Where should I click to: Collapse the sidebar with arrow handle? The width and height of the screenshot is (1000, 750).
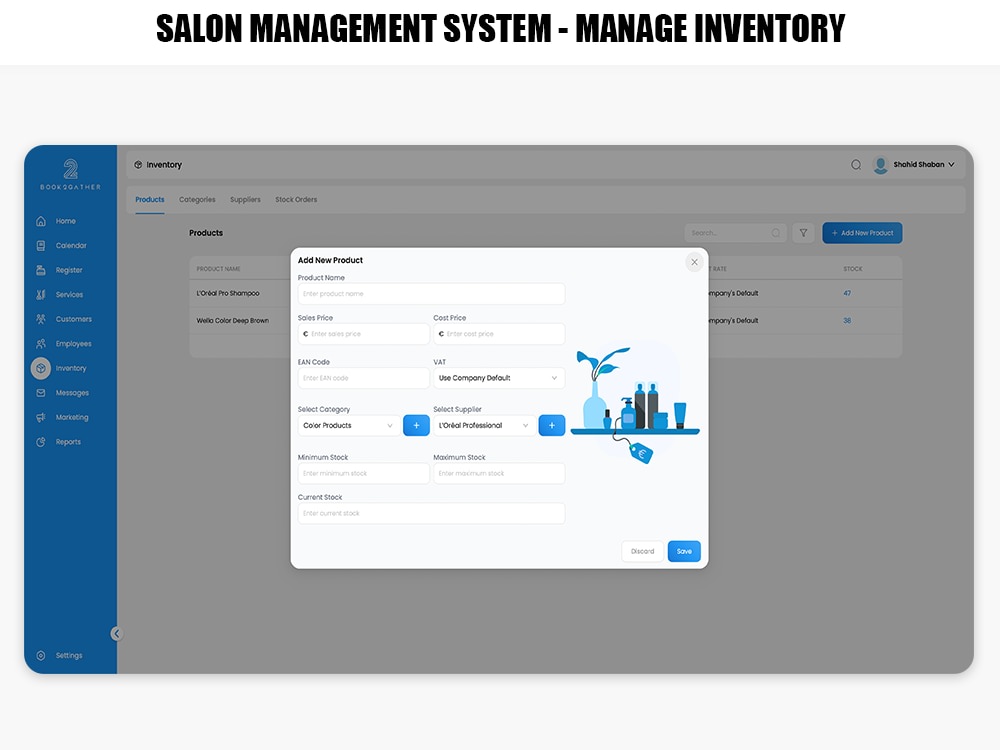pyautogui.click(x=116, y=633)
